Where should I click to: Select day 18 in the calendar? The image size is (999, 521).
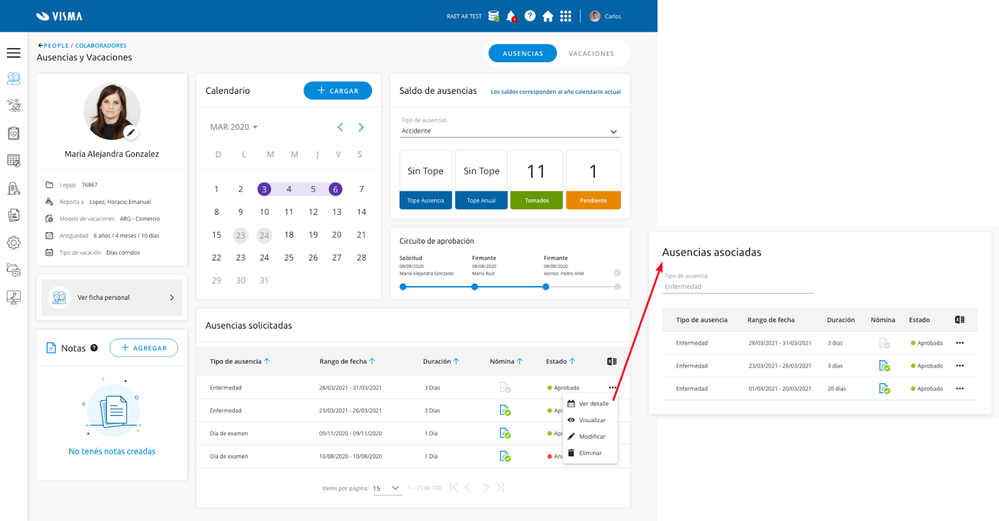pos(289,235)
